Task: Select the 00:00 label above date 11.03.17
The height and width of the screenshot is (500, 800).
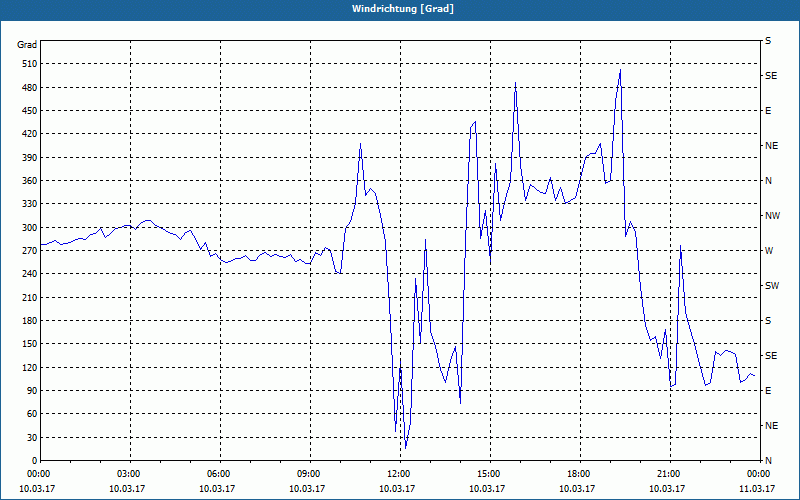Action: click(759, 474)
